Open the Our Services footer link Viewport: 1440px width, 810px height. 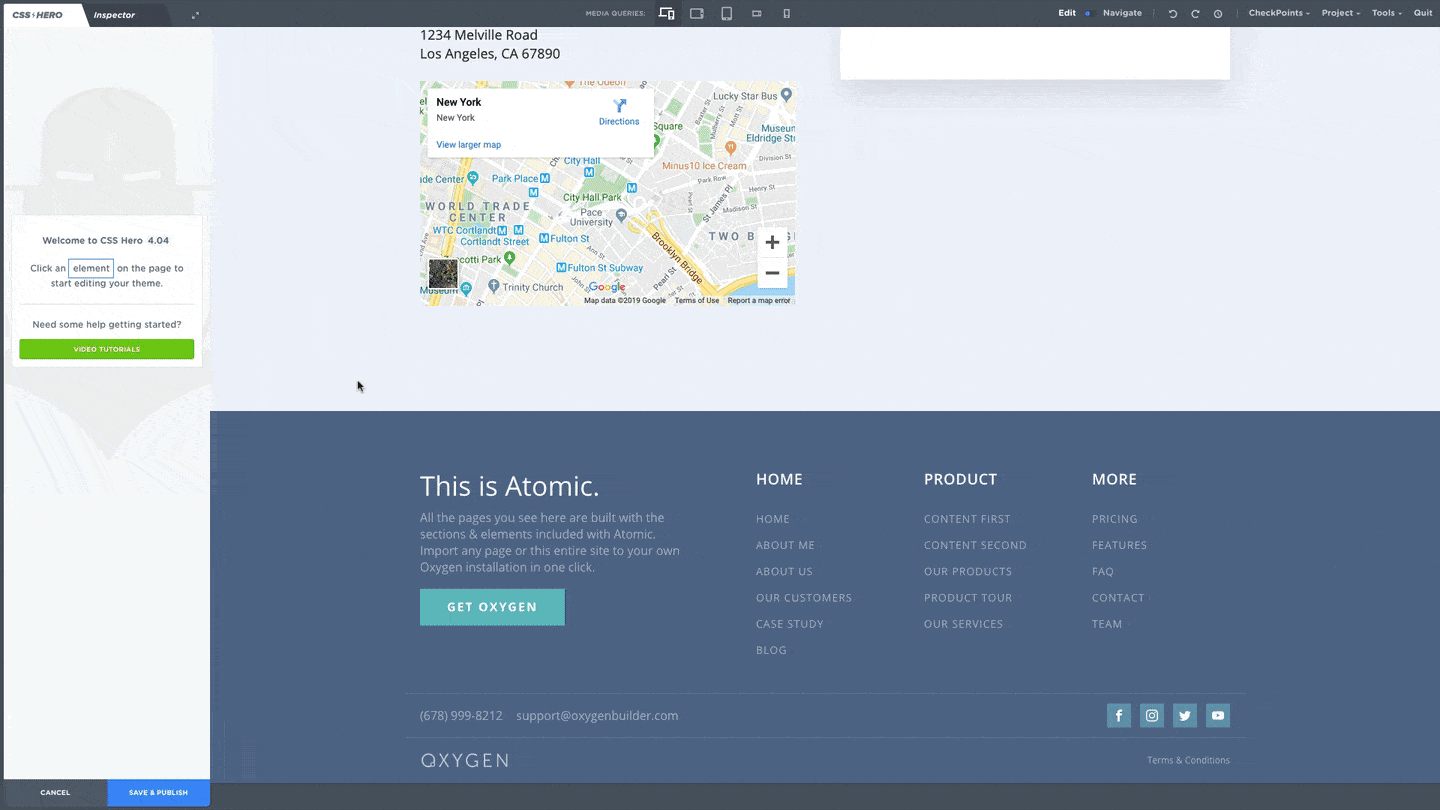963,623
